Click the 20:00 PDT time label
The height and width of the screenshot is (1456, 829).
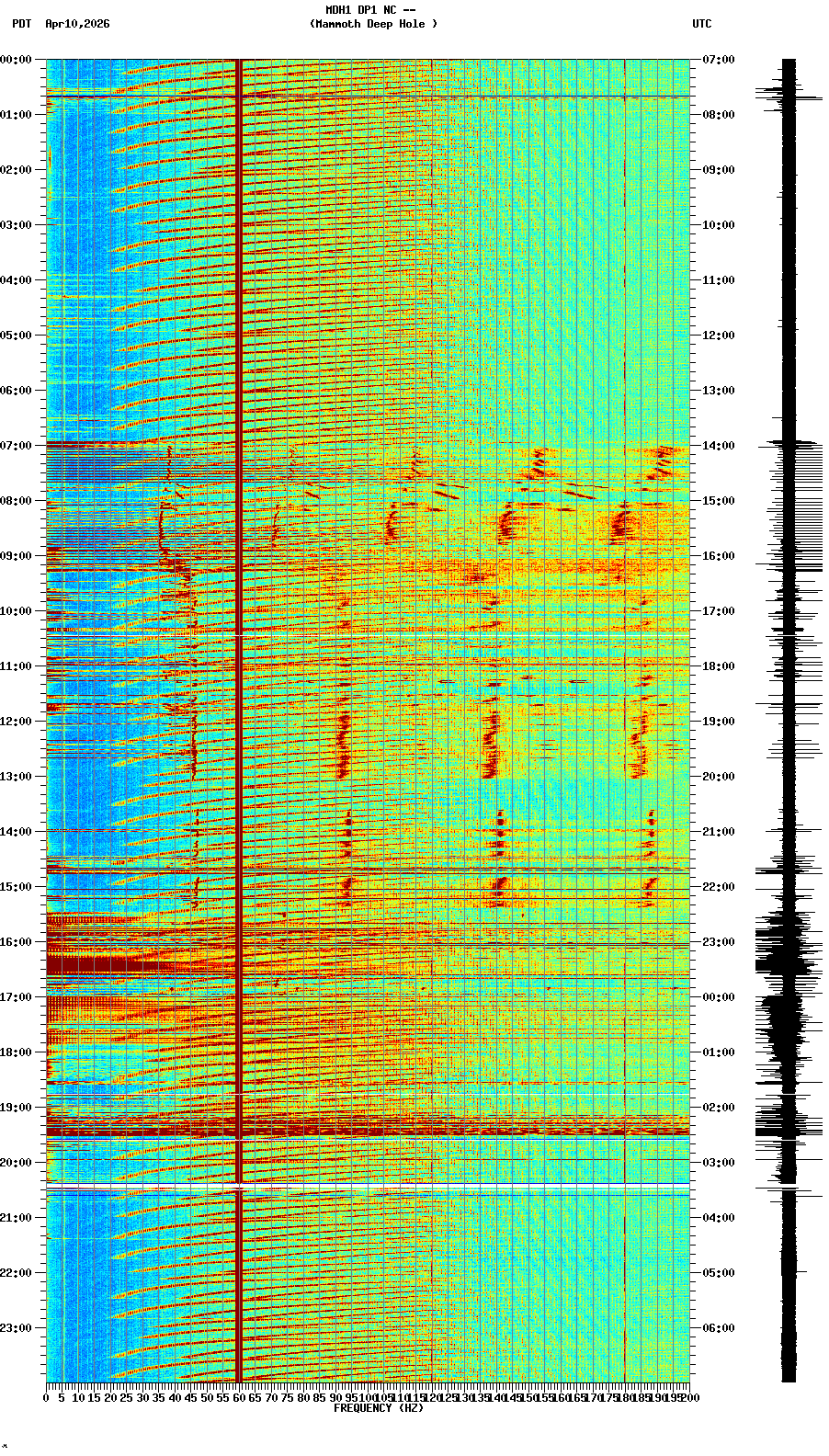(x=17, y=1163)
